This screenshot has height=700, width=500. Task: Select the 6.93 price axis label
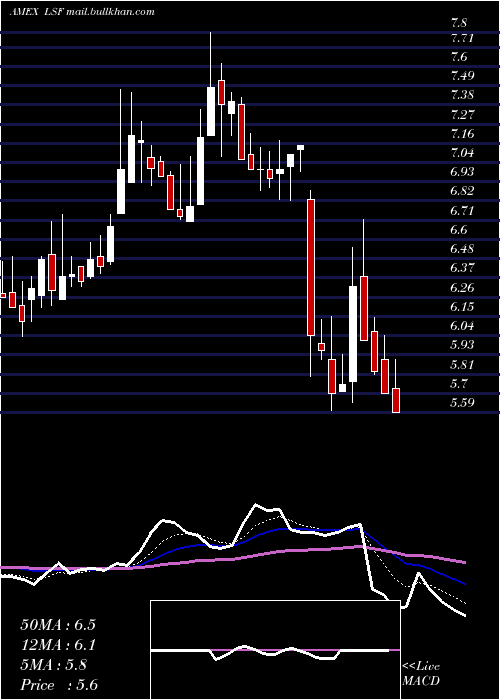point(463,172)
